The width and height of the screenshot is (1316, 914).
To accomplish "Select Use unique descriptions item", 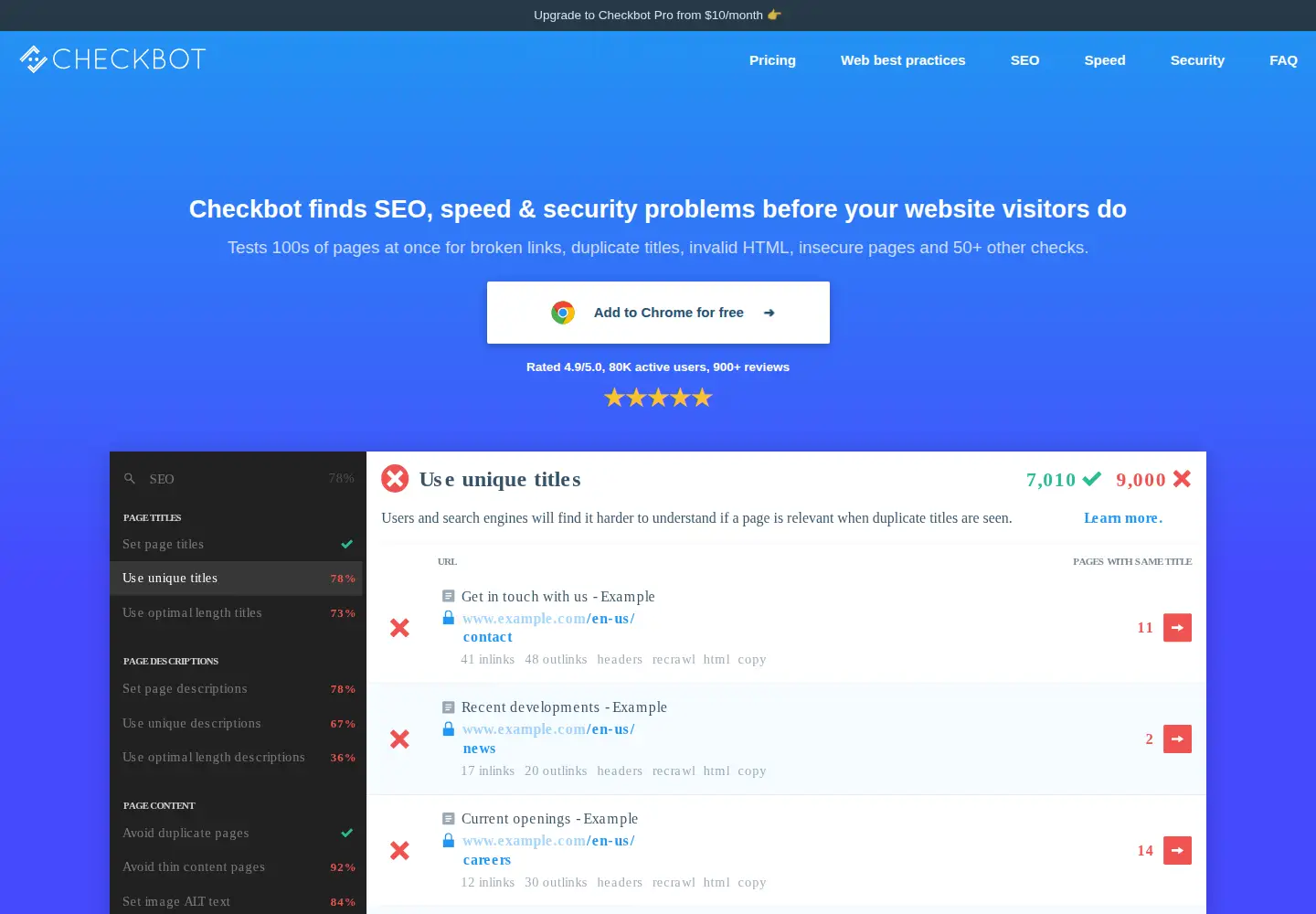I will click(238, 724).
